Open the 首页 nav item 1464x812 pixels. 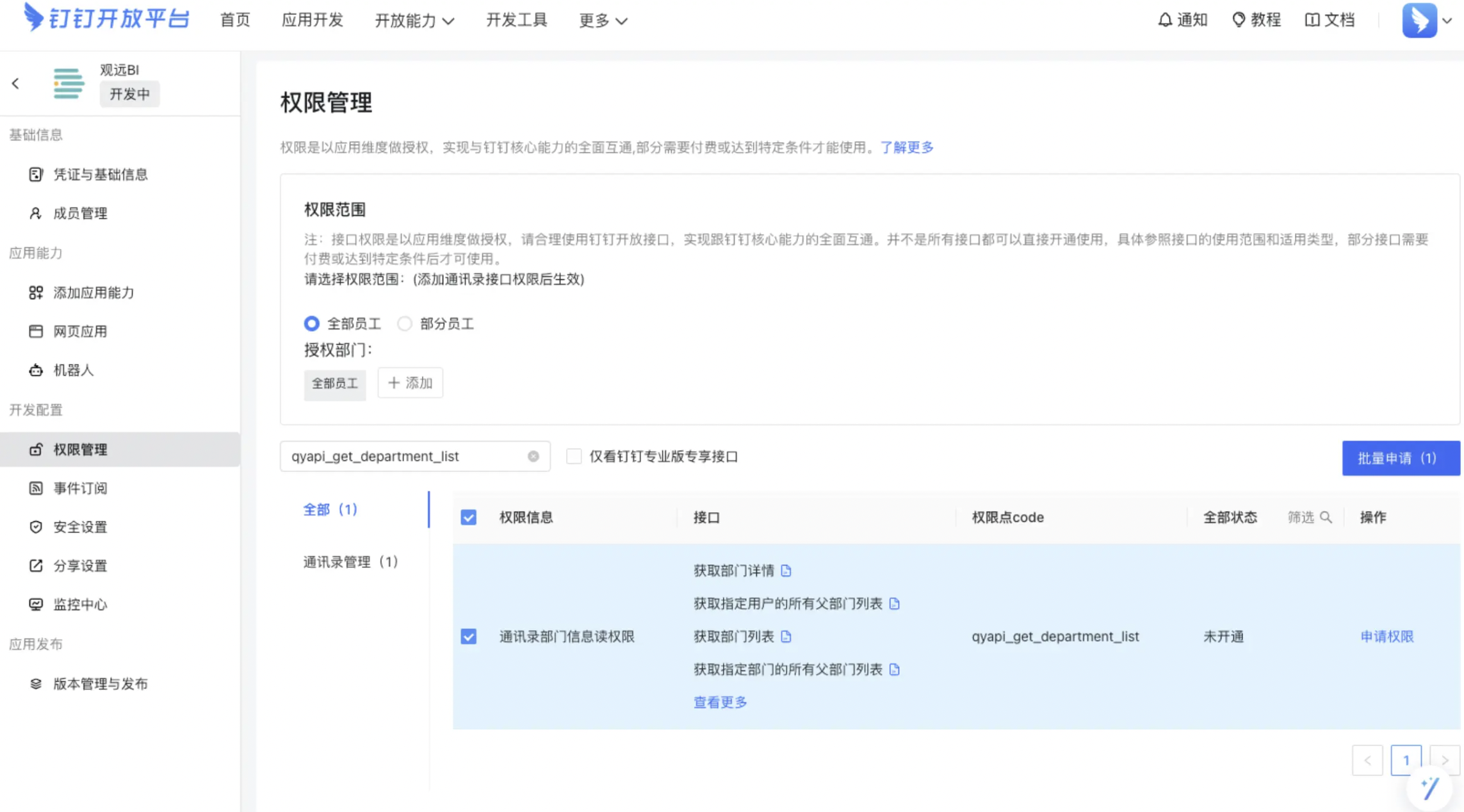pos(235,20)
